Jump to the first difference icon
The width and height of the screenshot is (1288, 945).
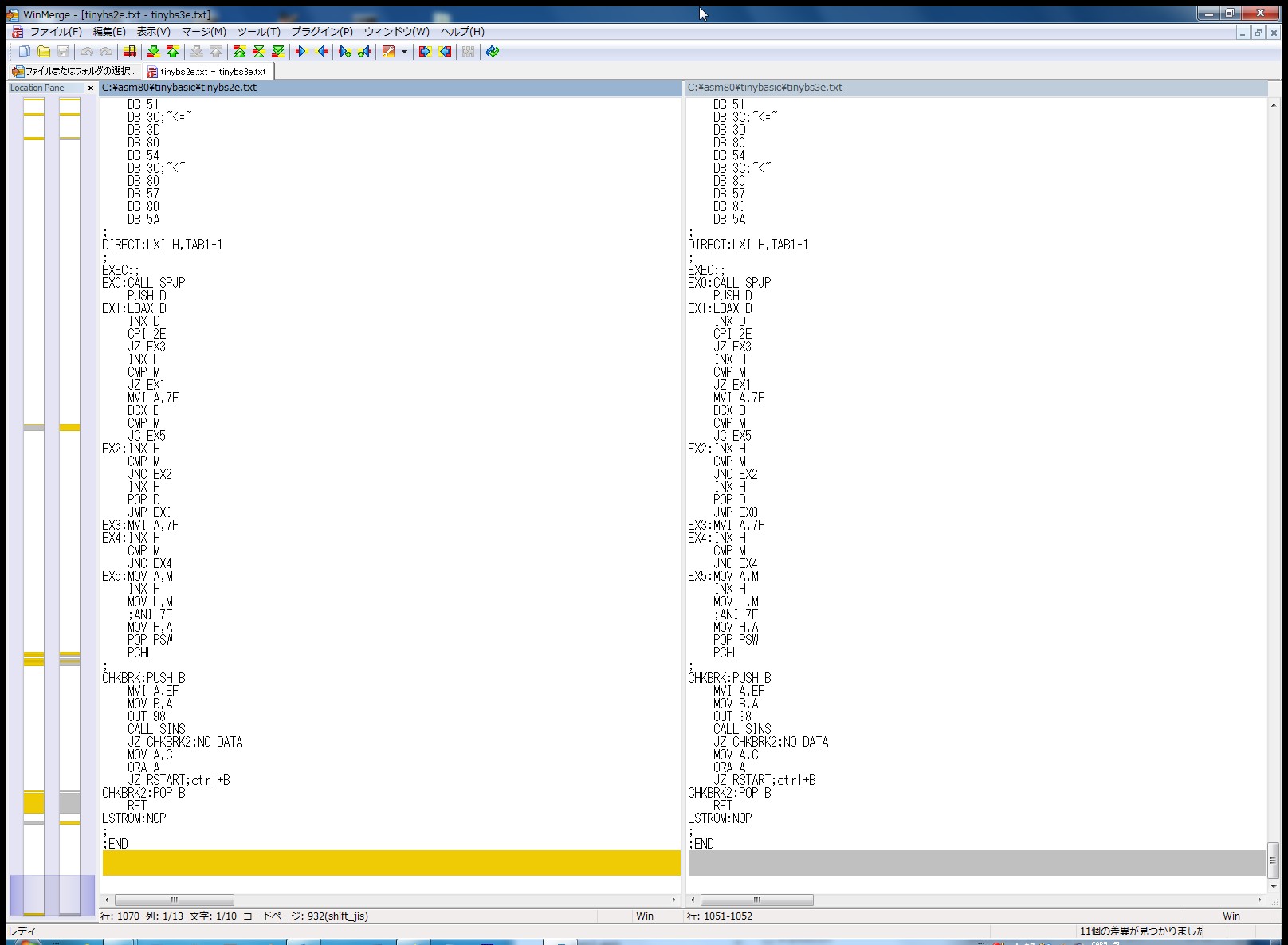click(240, 52)
